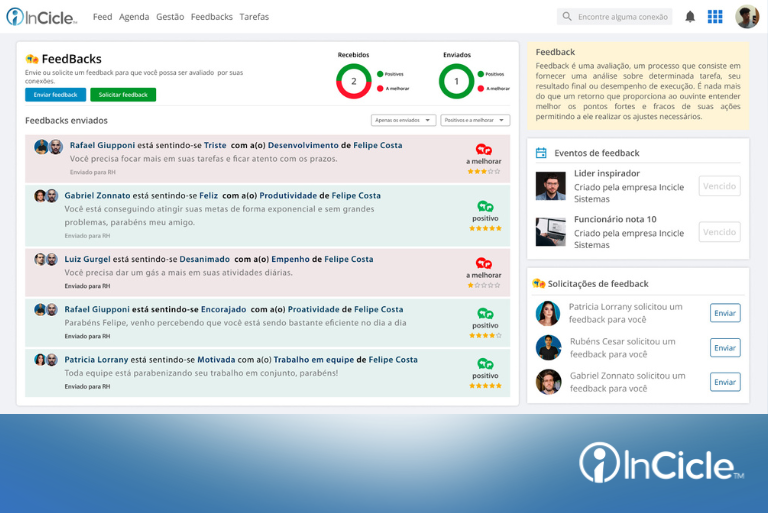Click Gabriel Zonnato's avatar in requests
The height and width of the screenshot is (513, 768).
(548, 382)
